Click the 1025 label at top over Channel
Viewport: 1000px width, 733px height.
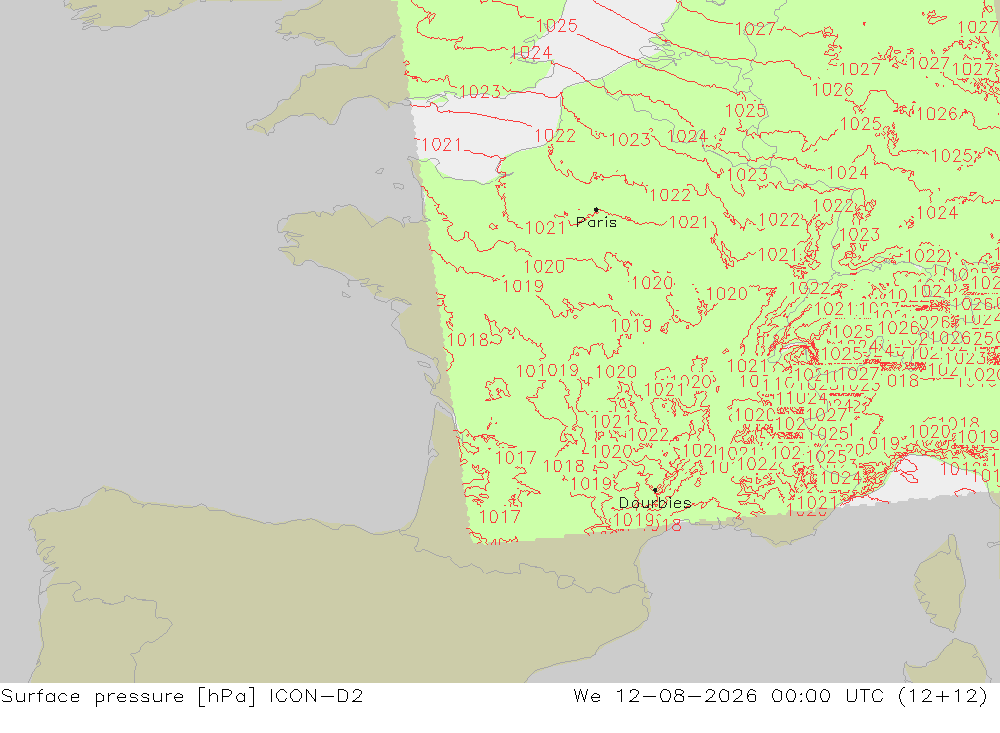click(x=557, y=26)
